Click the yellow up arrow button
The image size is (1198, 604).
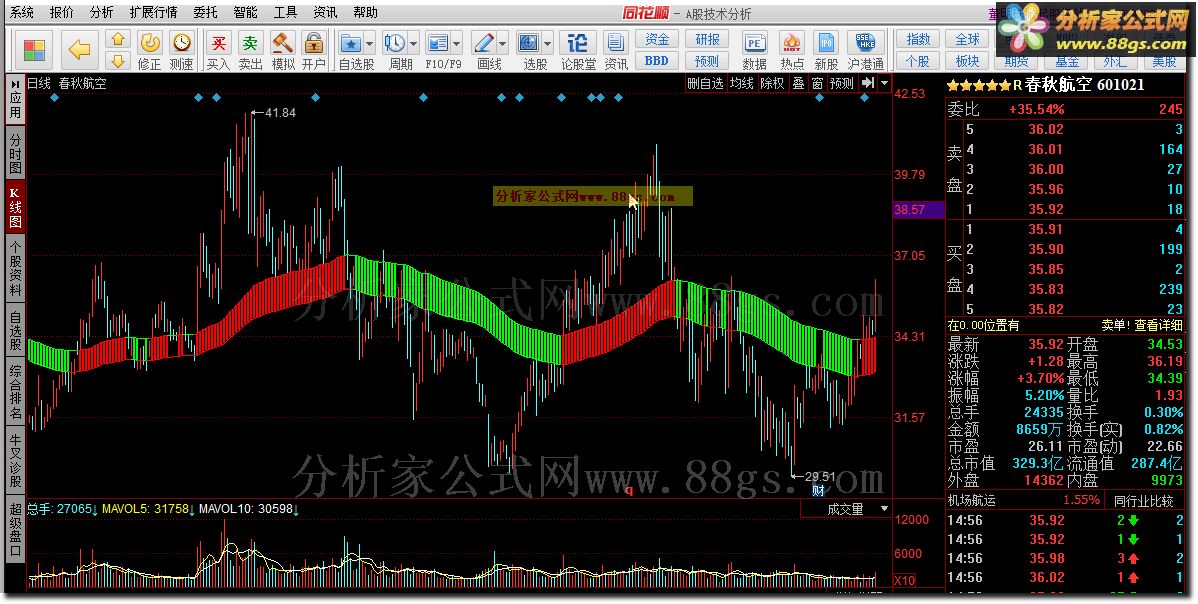[x=117, y=39]
